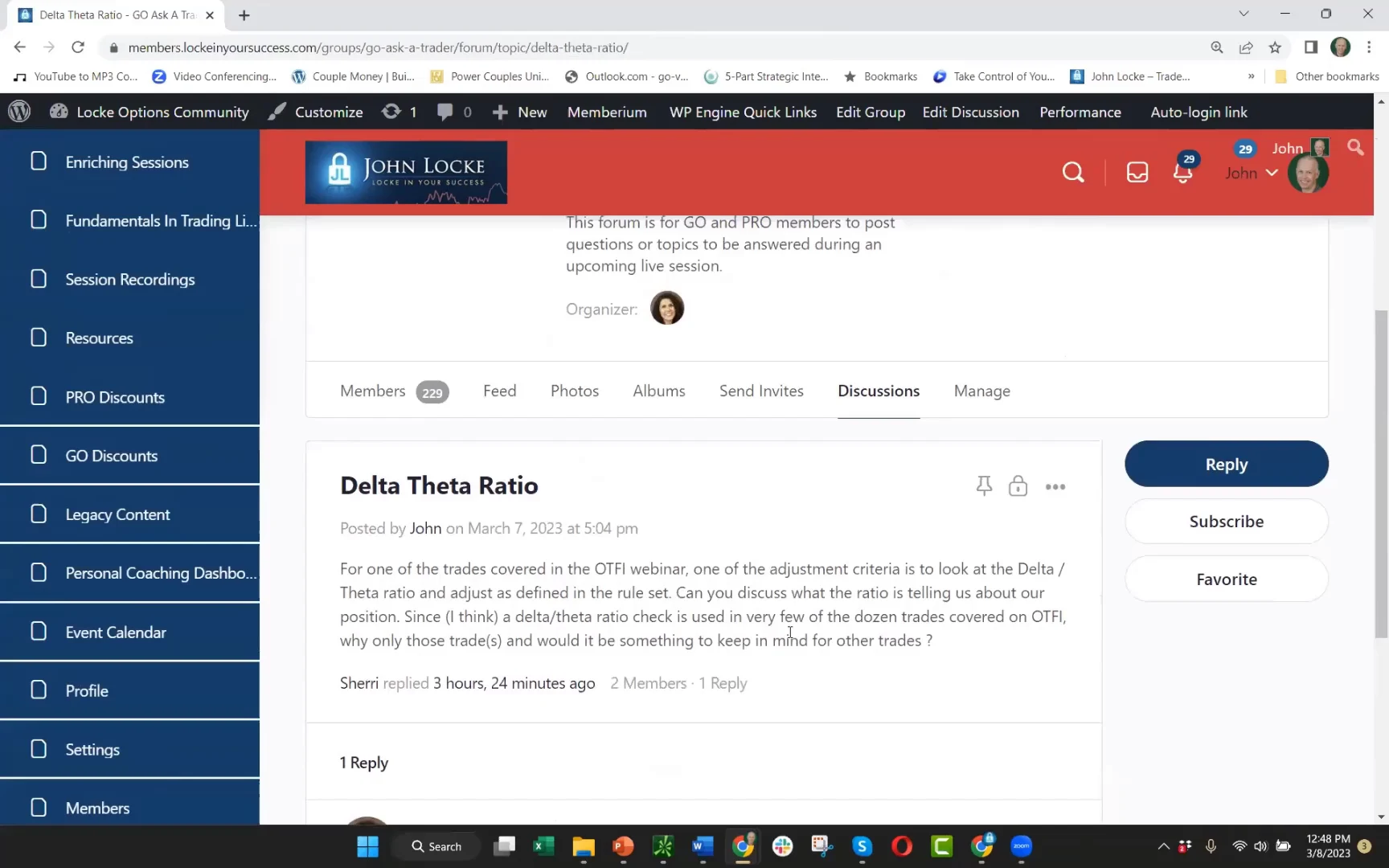Click the WordPress logo in admin bar

[x=19, y=112]
